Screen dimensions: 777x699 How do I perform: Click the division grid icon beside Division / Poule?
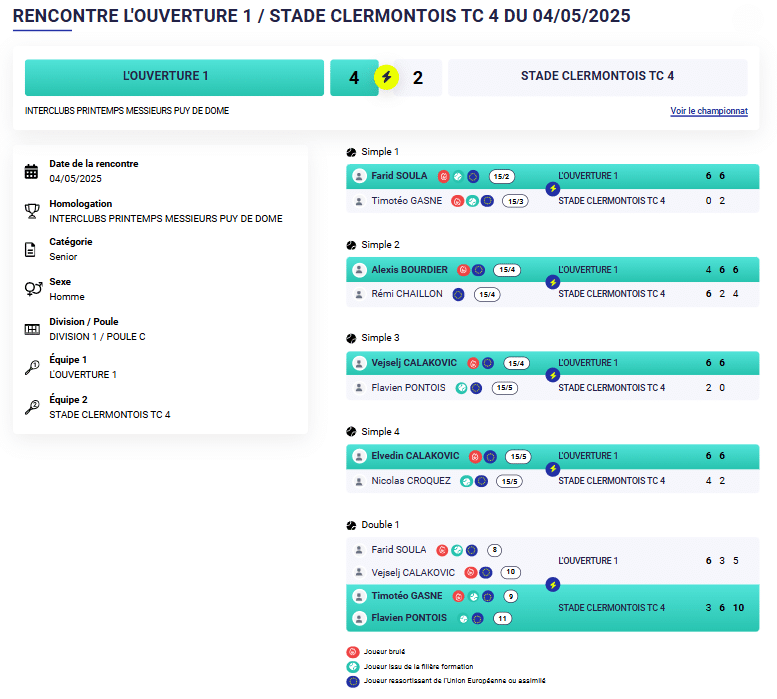32,329
